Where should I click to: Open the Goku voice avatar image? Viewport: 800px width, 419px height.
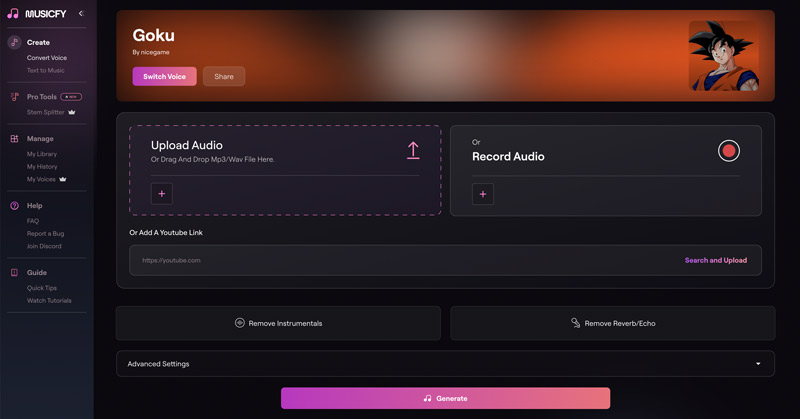click(723, 56)
